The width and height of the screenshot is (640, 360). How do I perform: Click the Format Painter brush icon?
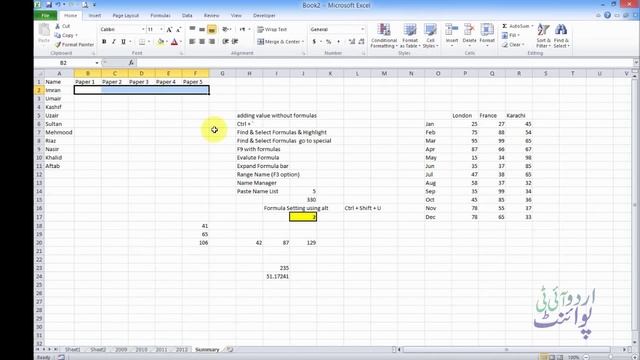point(58,44)
